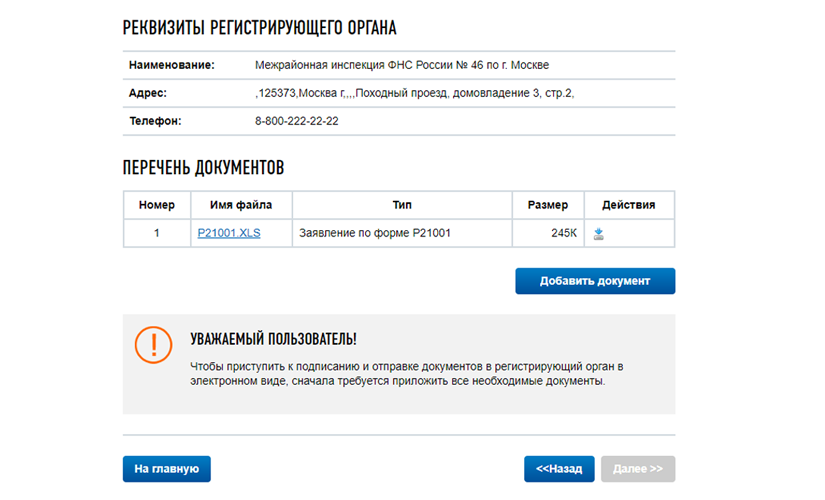Click the Размер column header

[x=548, y=205]
